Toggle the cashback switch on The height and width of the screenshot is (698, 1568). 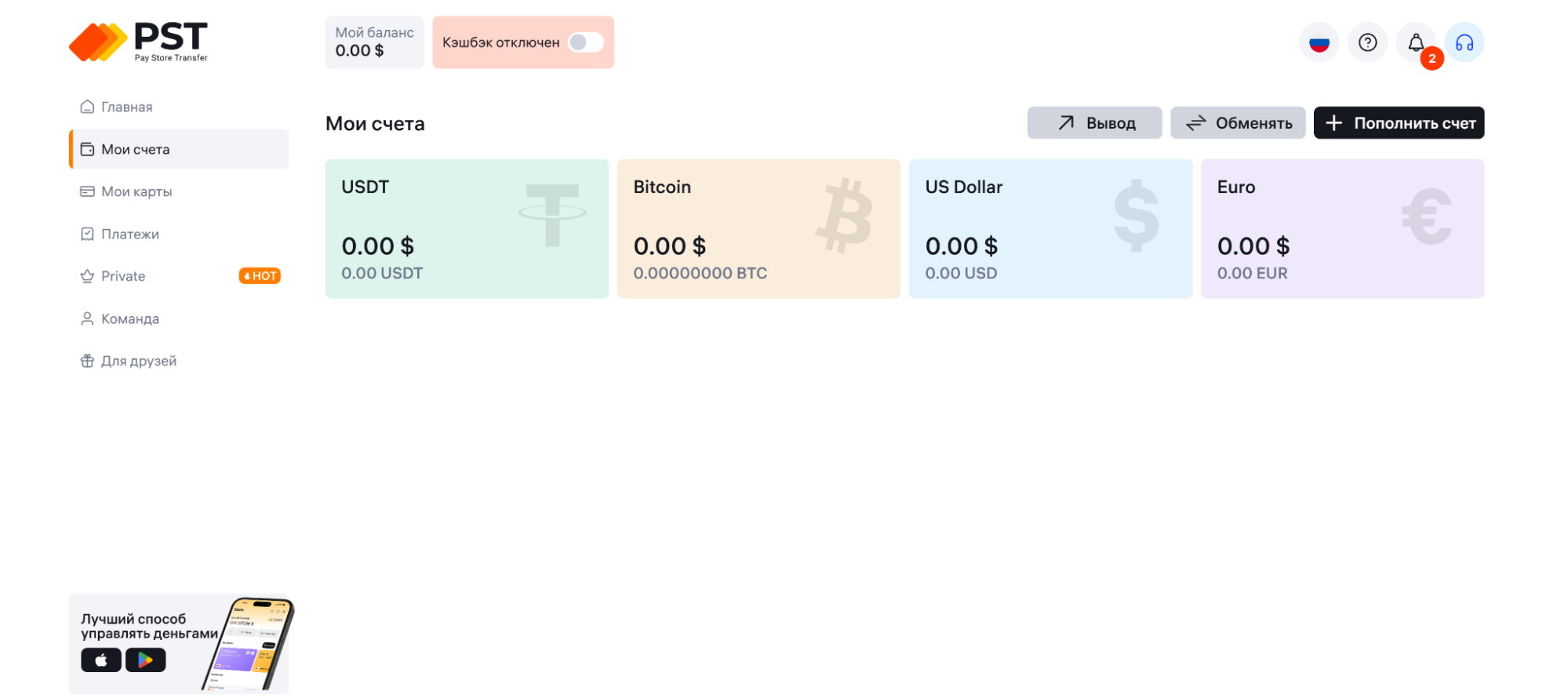tap(585, 42)
